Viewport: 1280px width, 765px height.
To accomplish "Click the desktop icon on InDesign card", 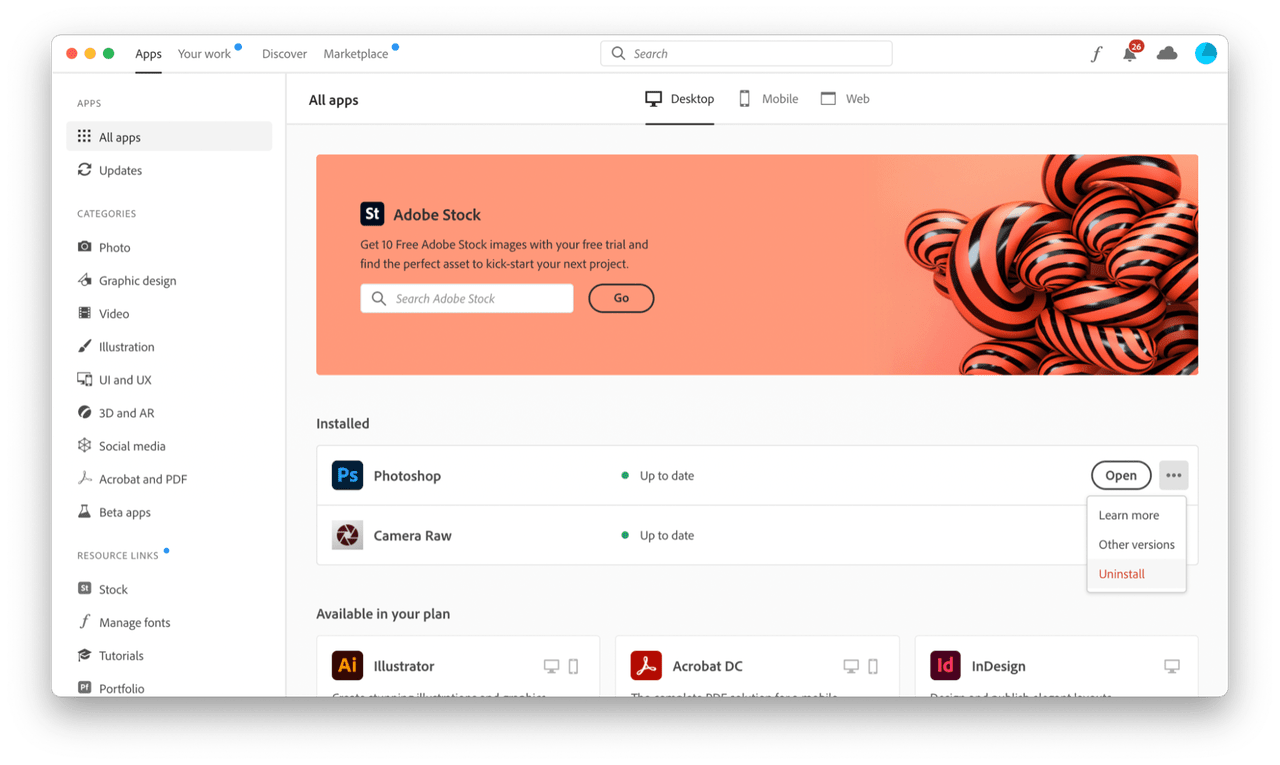I will (1172, 666).
